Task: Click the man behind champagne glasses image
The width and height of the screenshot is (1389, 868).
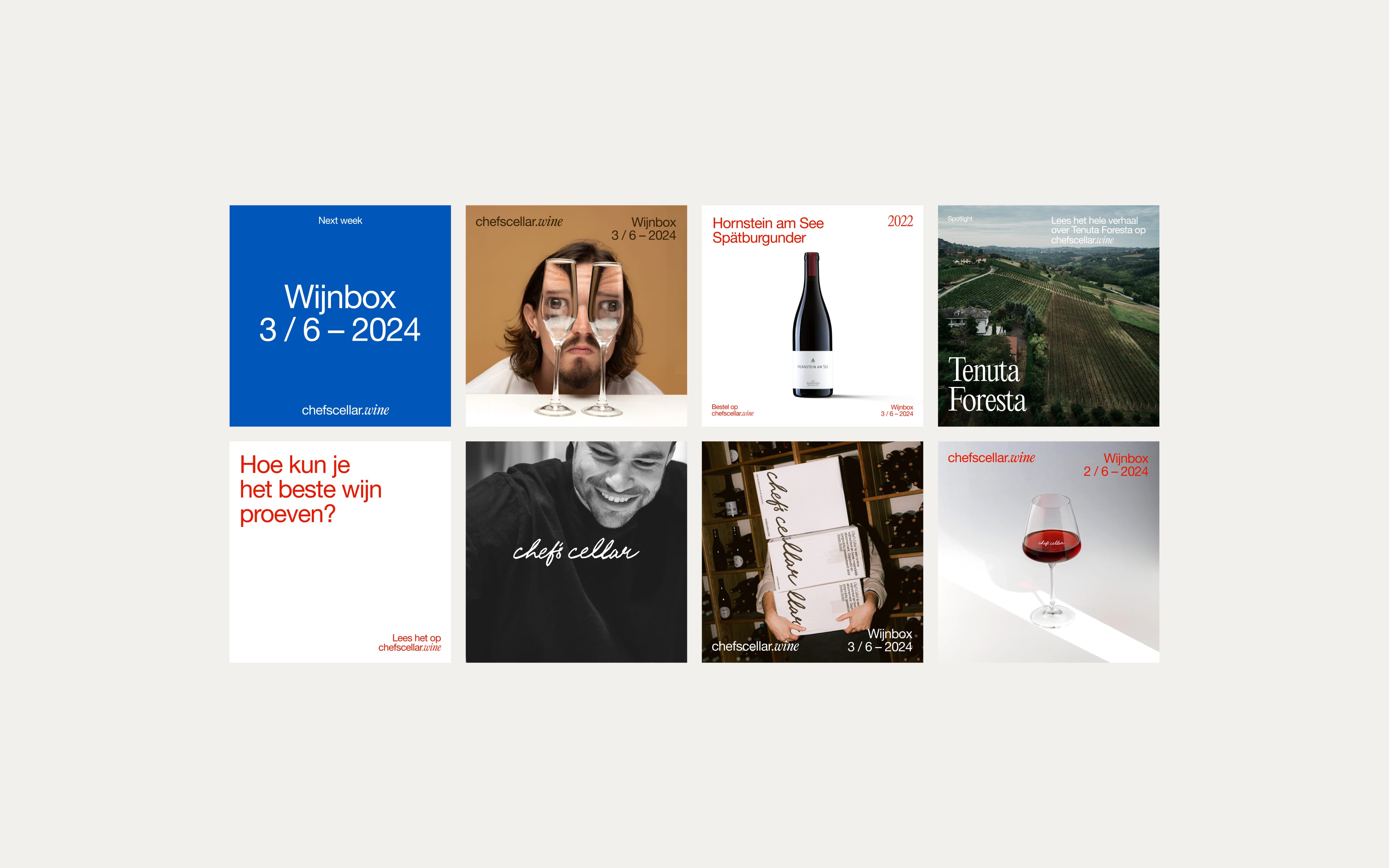Action: click(576, 316)
